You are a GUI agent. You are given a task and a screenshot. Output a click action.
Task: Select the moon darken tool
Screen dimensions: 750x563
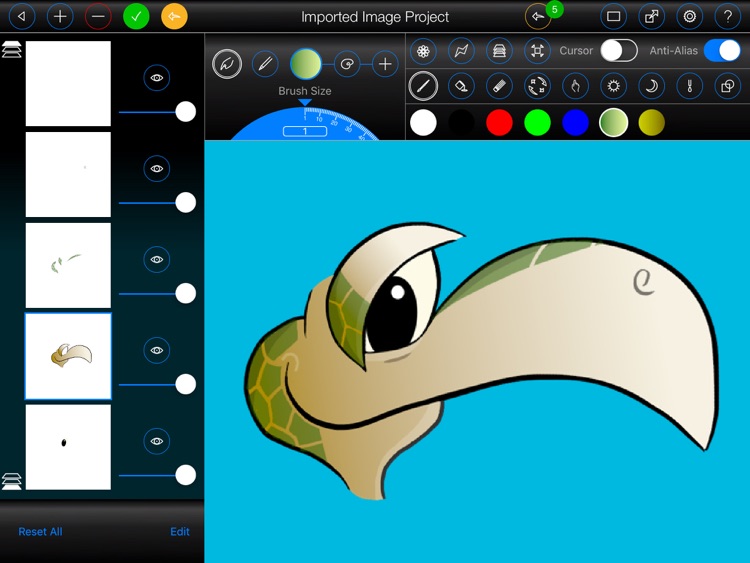(651, 86)
